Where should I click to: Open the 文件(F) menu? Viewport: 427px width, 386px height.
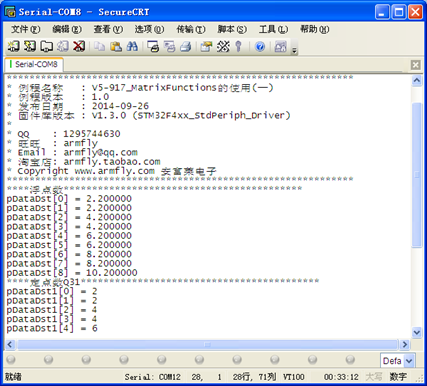tap(26, 29)
